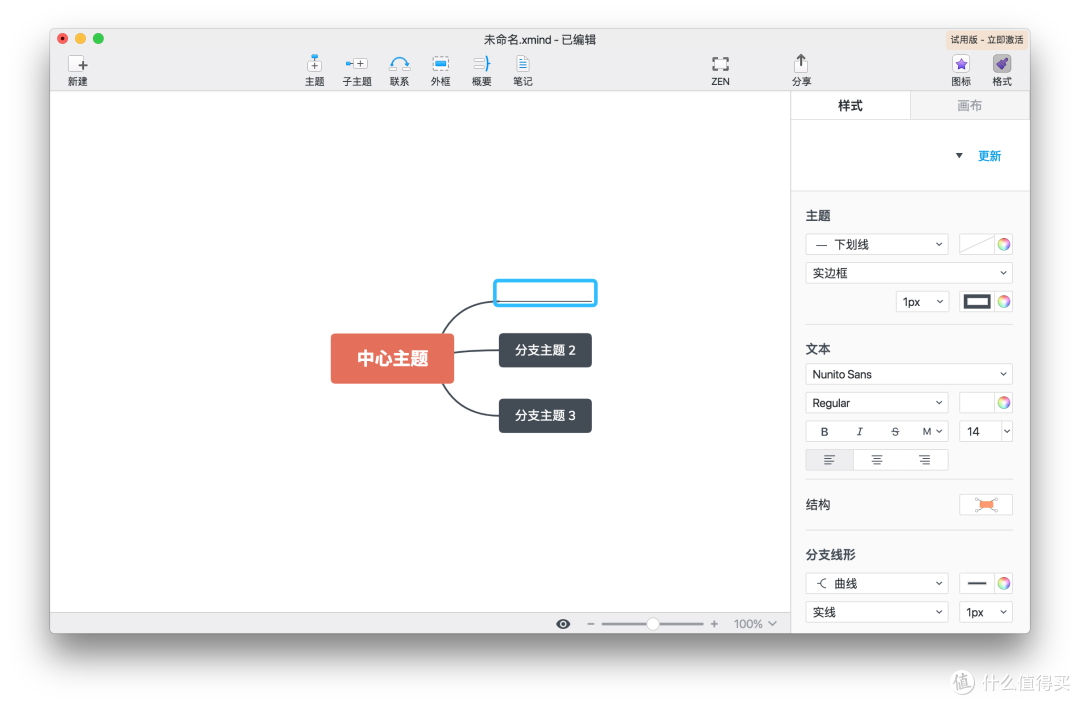The image size is (1080, 705).
Task: Open the 曲线 branch line shape dropdown
Action: 877,584
